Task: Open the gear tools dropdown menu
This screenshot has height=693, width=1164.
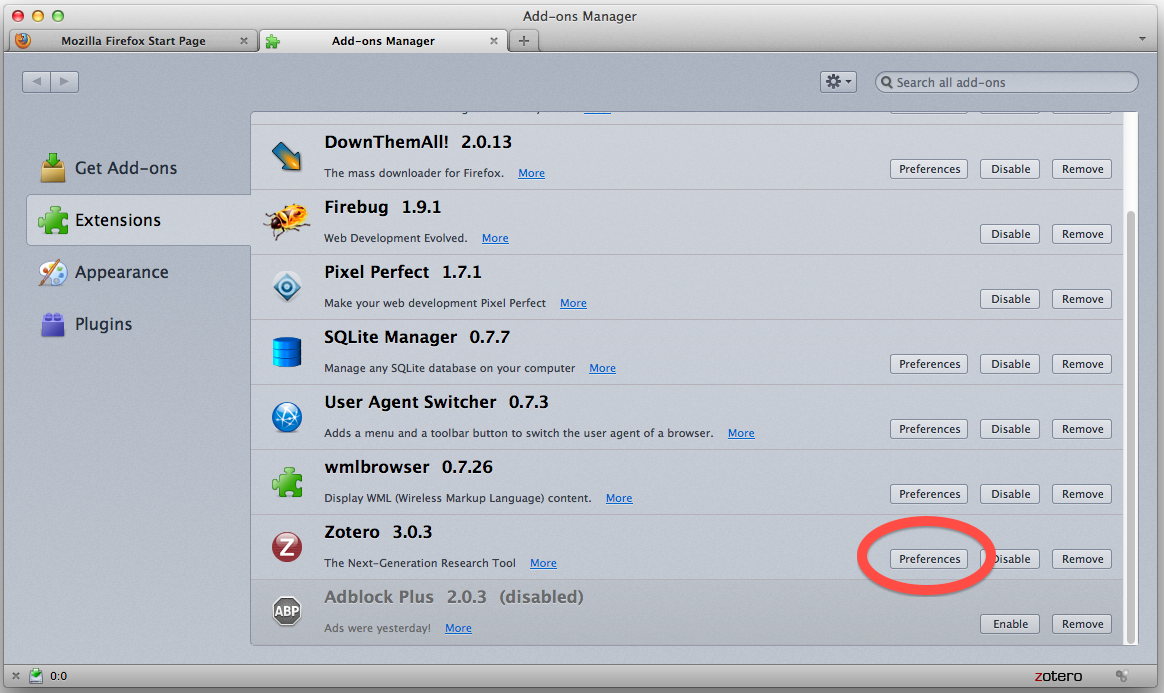Action: point(838,82)
